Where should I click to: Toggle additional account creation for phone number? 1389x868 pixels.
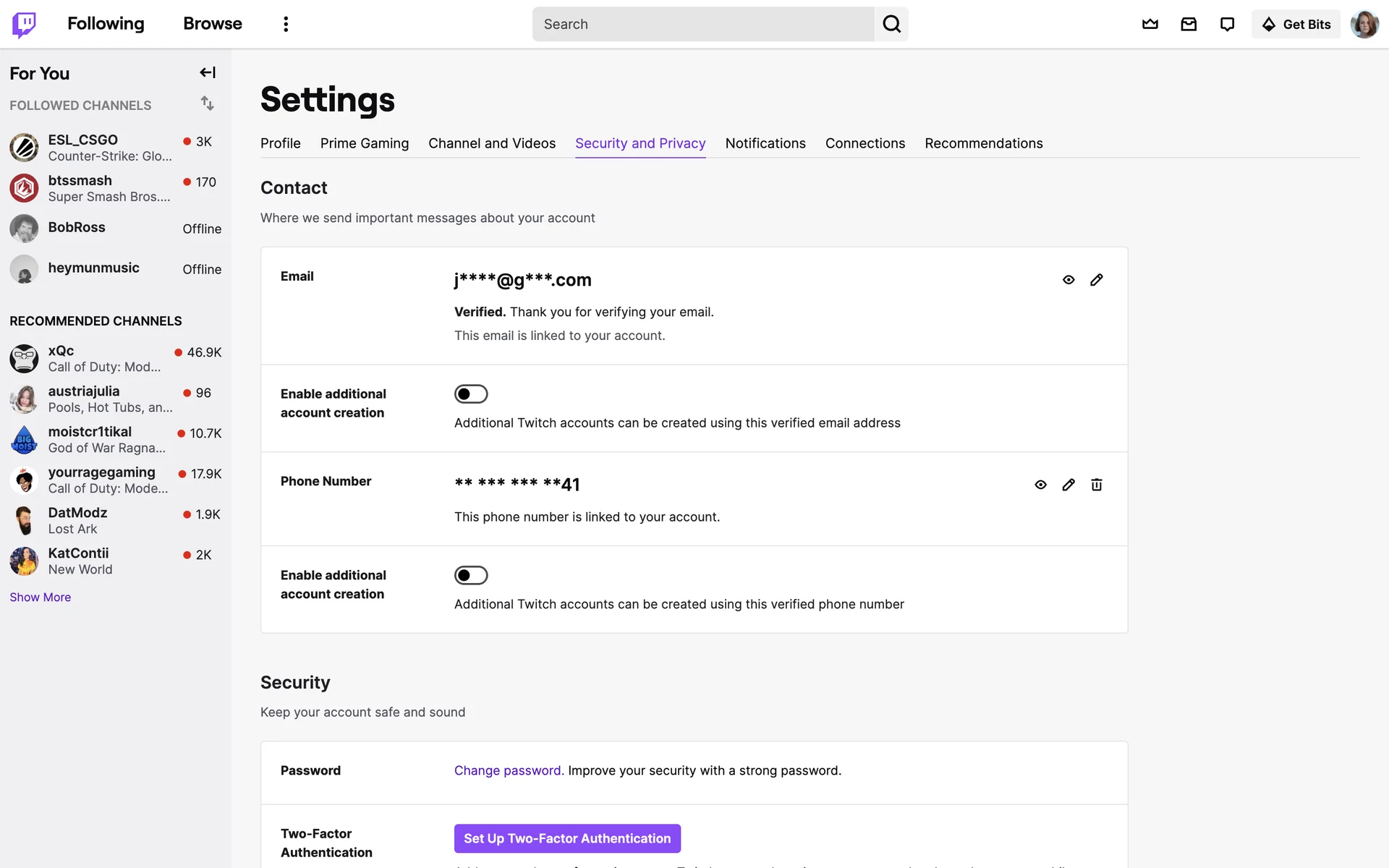(x=471, y=576)
